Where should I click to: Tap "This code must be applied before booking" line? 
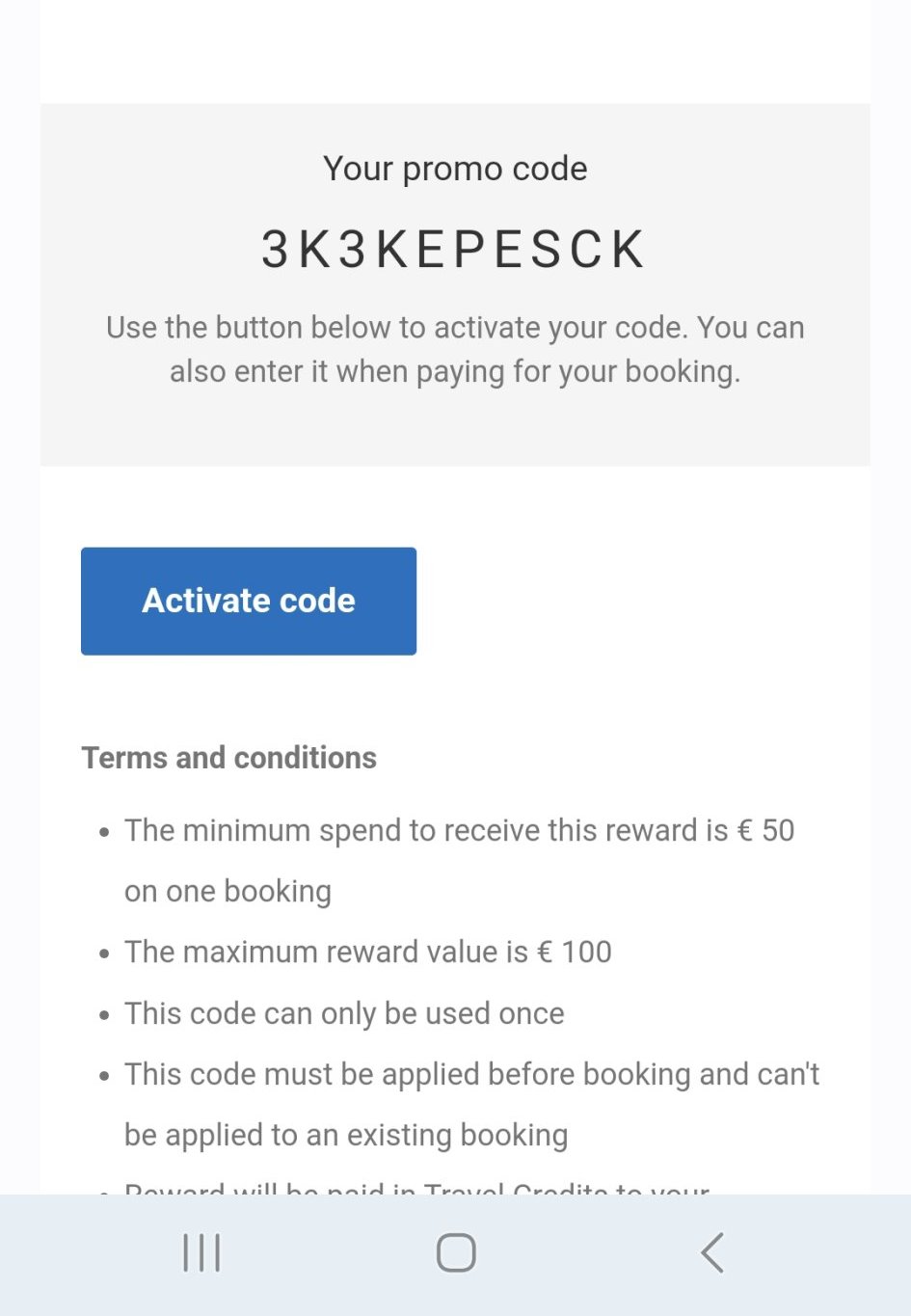point(471,1074)
